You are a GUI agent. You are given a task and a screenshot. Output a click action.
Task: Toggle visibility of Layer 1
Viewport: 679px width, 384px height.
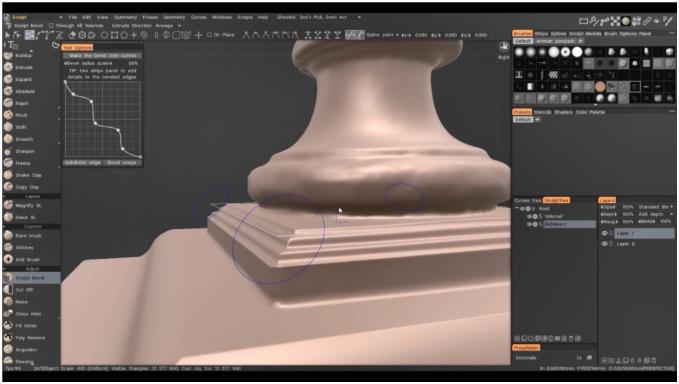pyautogui.click(x=605, y=233)
